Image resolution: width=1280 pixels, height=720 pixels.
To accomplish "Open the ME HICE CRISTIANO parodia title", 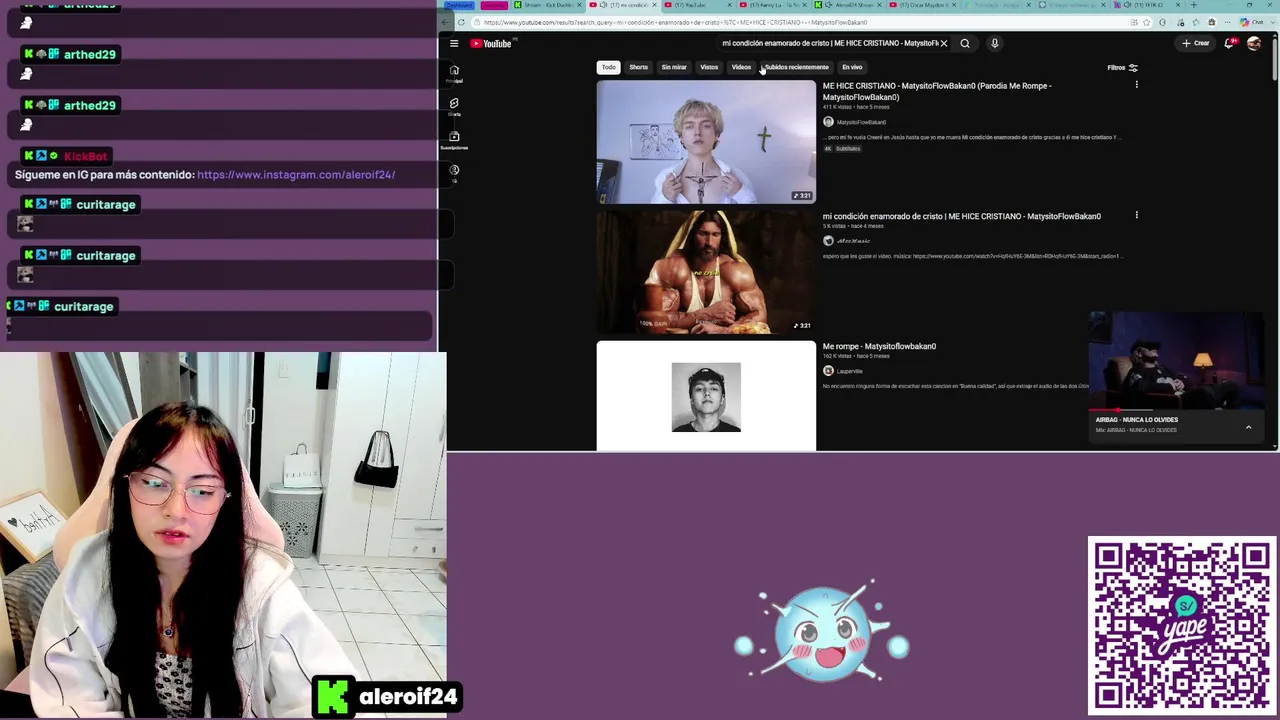I will click(x=937, y=91).
